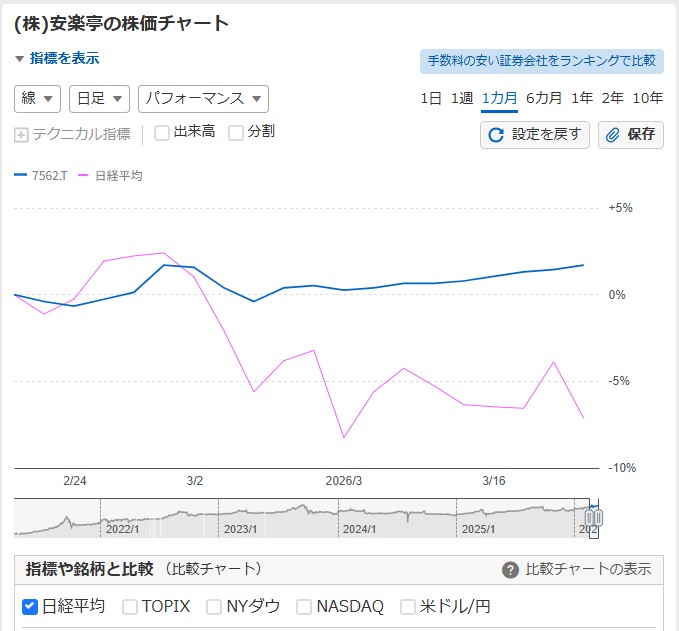
Task: Click the reset settings refresh icon
Action: click(x=496, y=134)
